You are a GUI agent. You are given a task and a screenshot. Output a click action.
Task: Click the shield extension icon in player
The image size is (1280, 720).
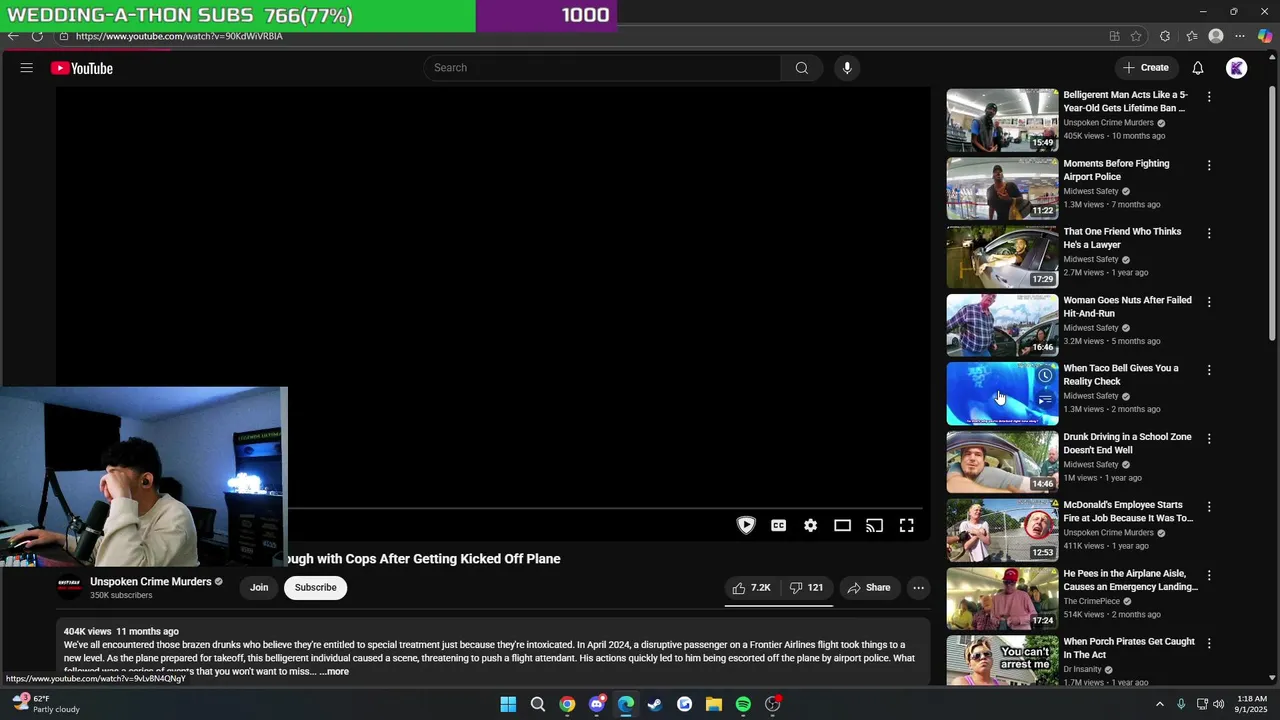tap(746, 525)
